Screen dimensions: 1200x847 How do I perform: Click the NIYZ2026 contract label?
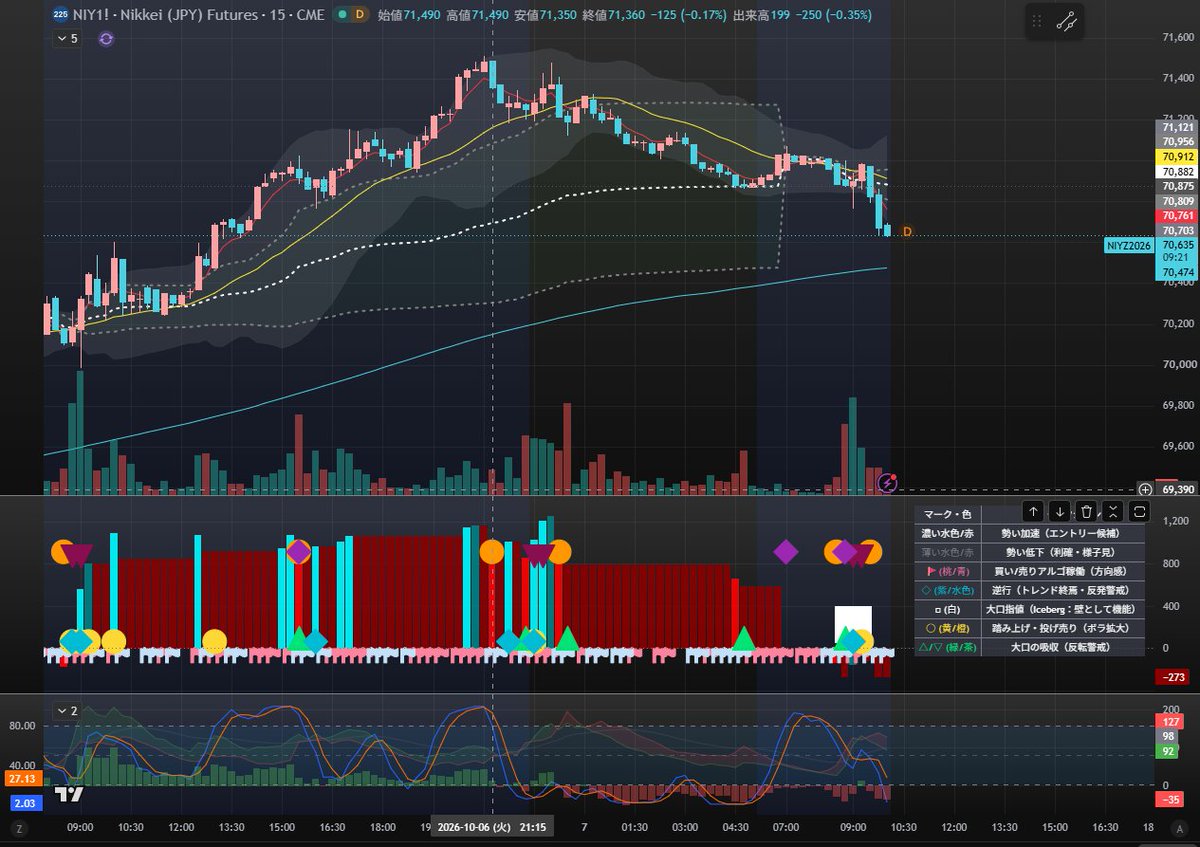[x=1128, y=245]
